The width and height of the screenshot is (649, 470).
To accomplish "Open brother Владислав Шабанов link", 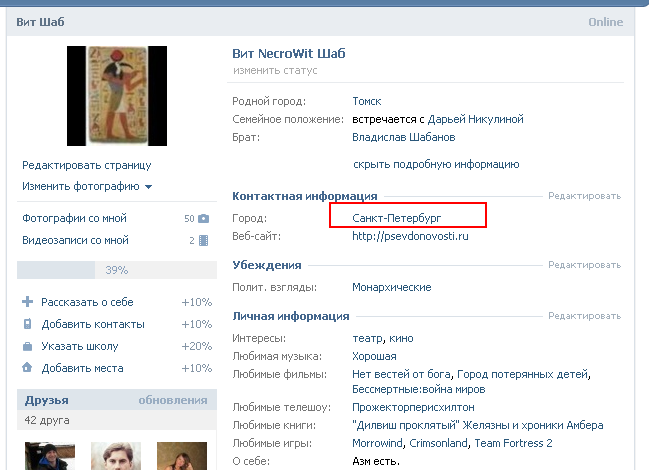I will tap(404, 137).
